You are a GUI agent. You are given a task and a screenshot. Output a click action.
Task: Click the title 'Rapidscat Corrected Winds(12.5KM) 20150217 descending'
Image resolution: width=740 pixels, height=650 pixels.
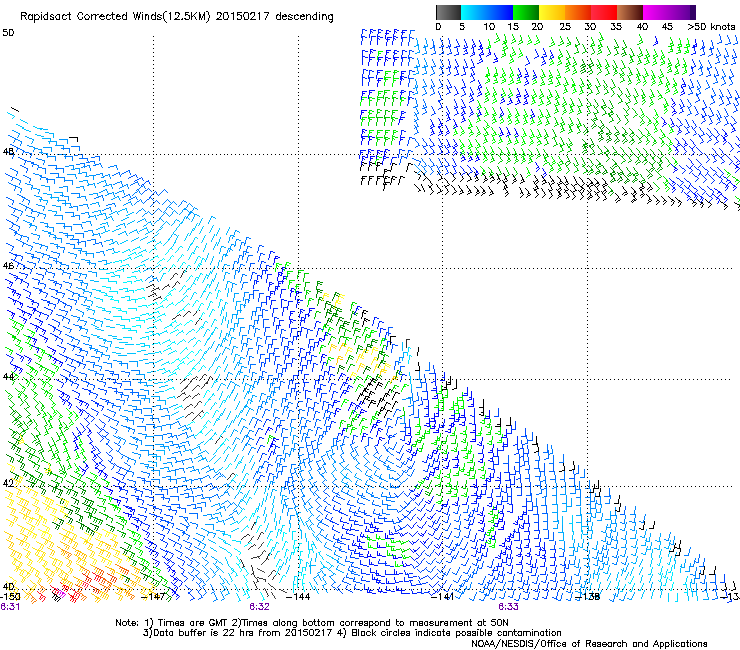point(177,17)
